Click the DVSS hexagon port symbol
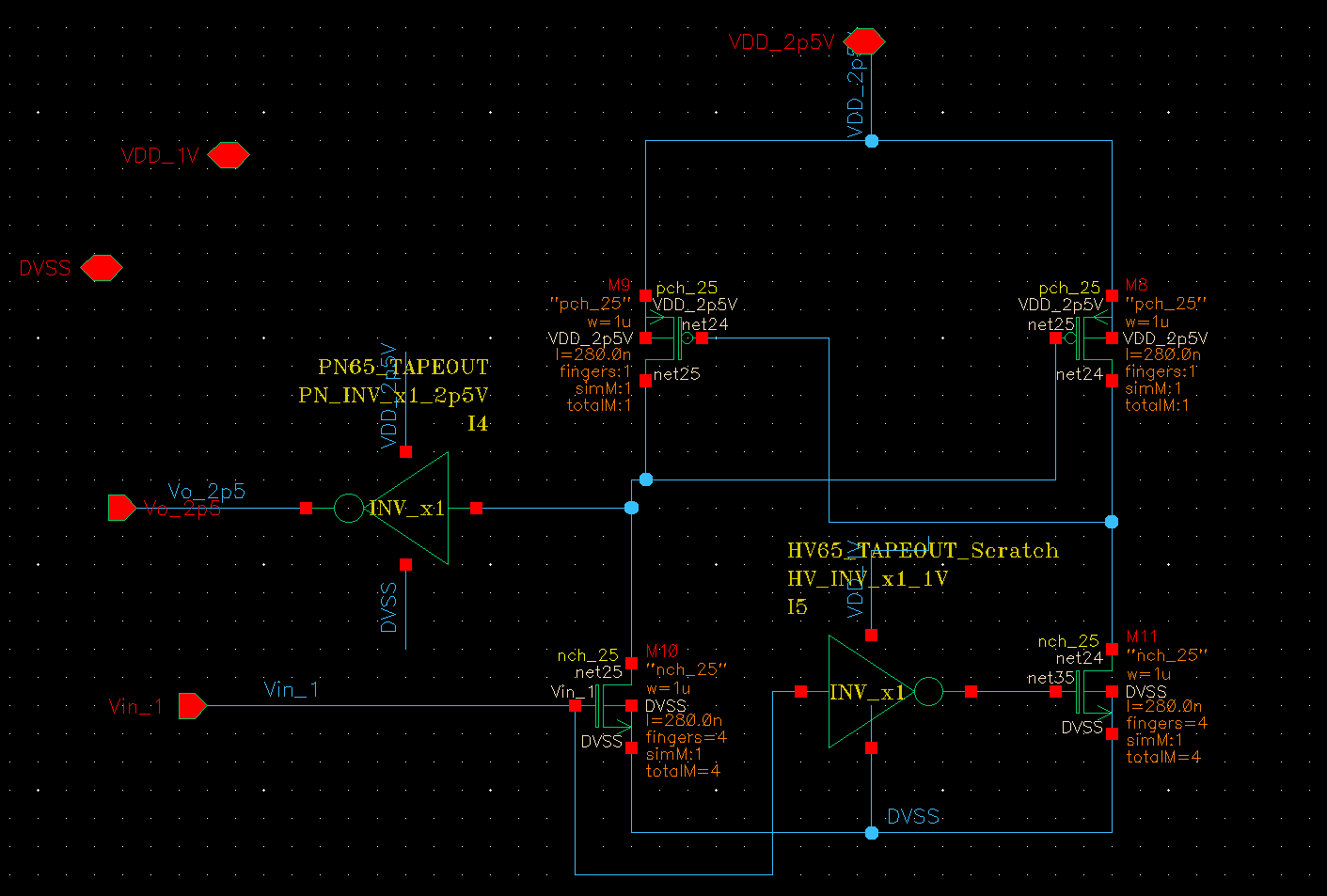Image resolution: width=1327 pixels, height=896 pixels. 102,268
